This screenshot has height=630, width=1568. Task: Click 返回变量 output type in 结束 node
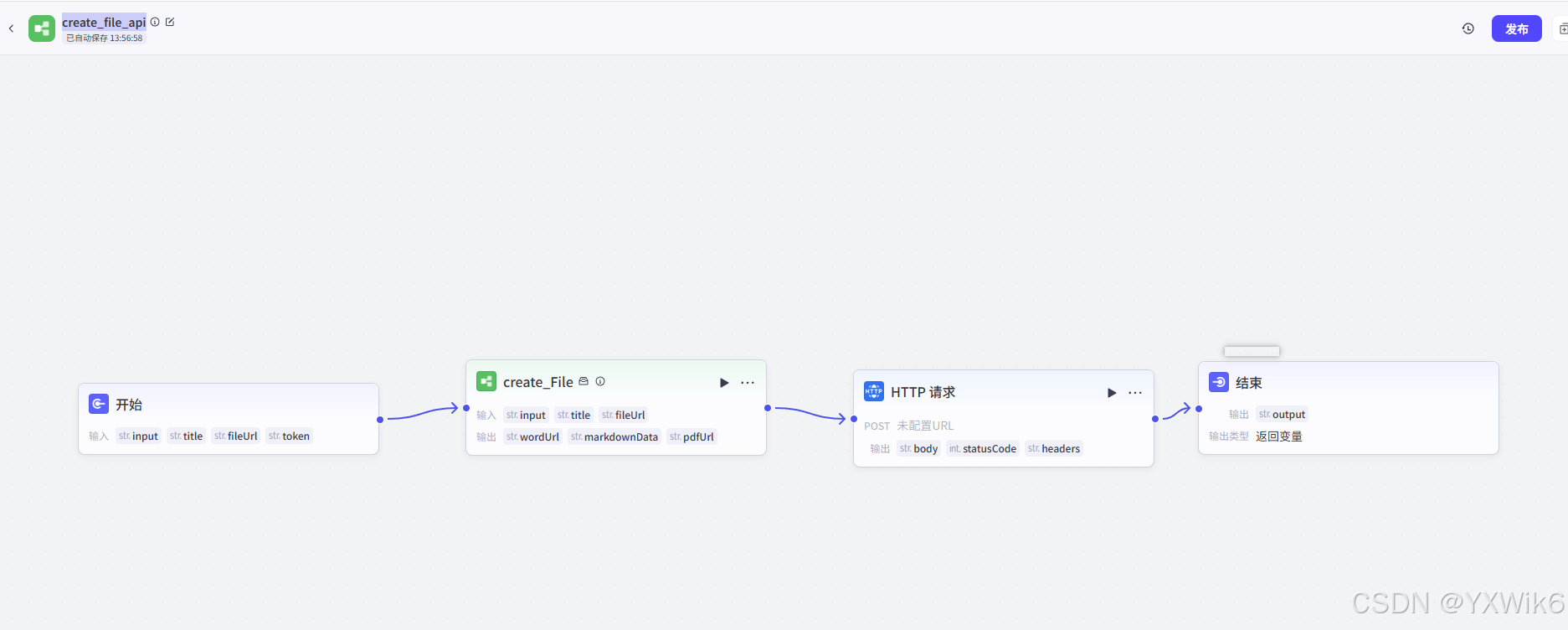tap(1279, 436)
